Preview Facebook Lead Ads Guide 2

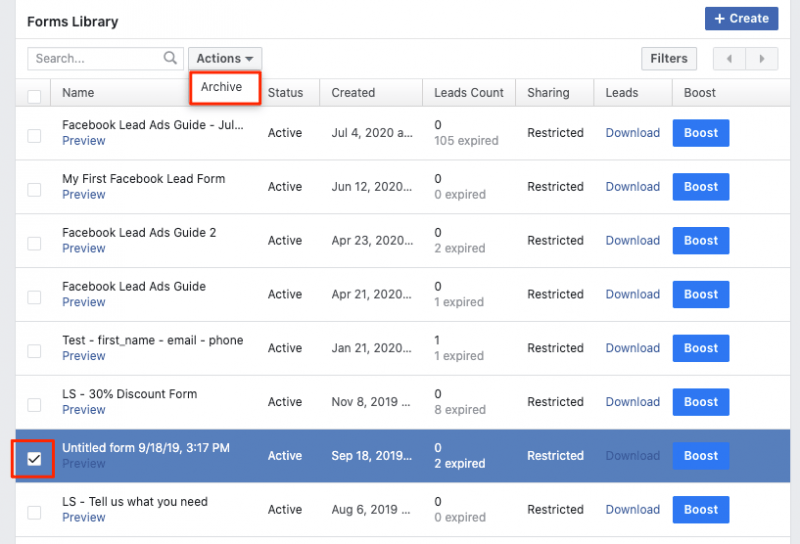(x=84, y=249)
